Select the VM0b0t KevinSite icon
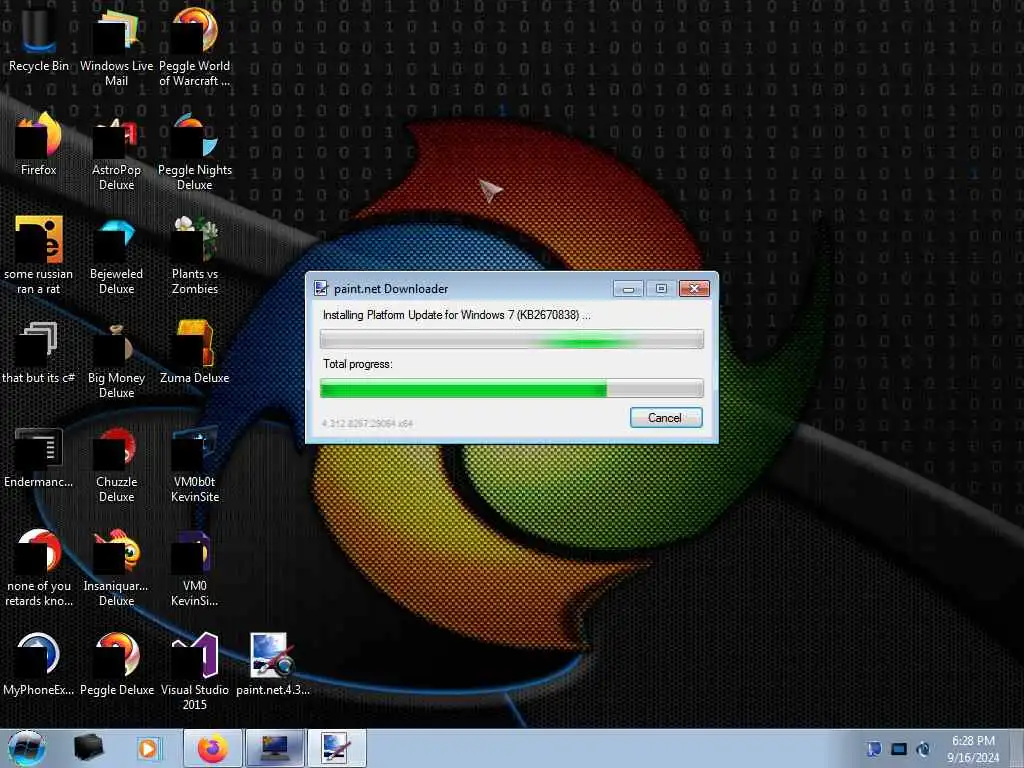1024x768 pixels. click(195, 464)
